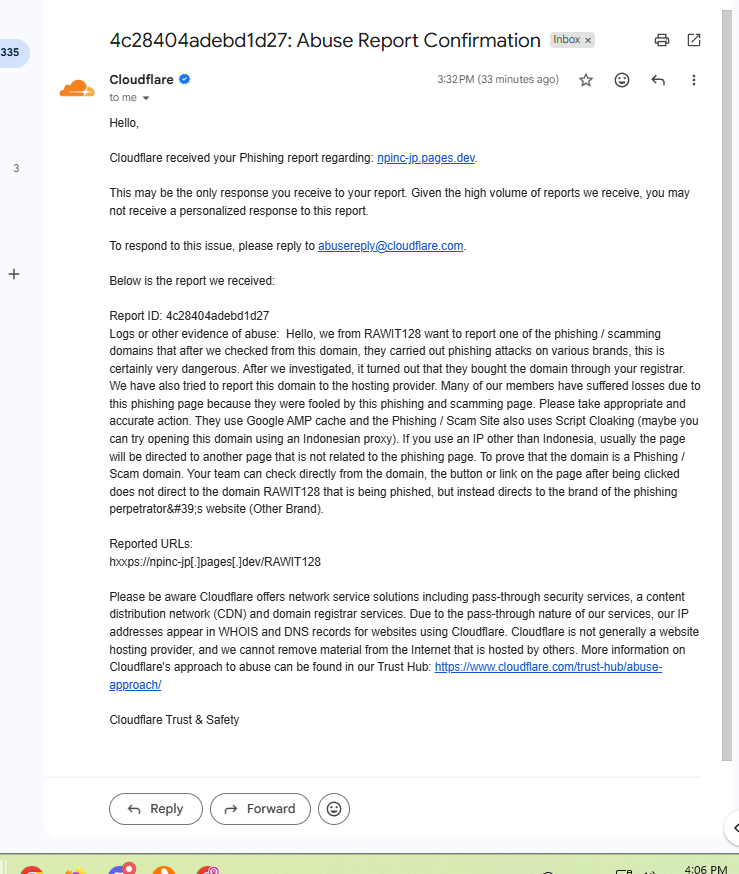The width and height of the screenshot is (739, 874).
Task: Click the Reply button below the email
Action: (x=156, y=809)
